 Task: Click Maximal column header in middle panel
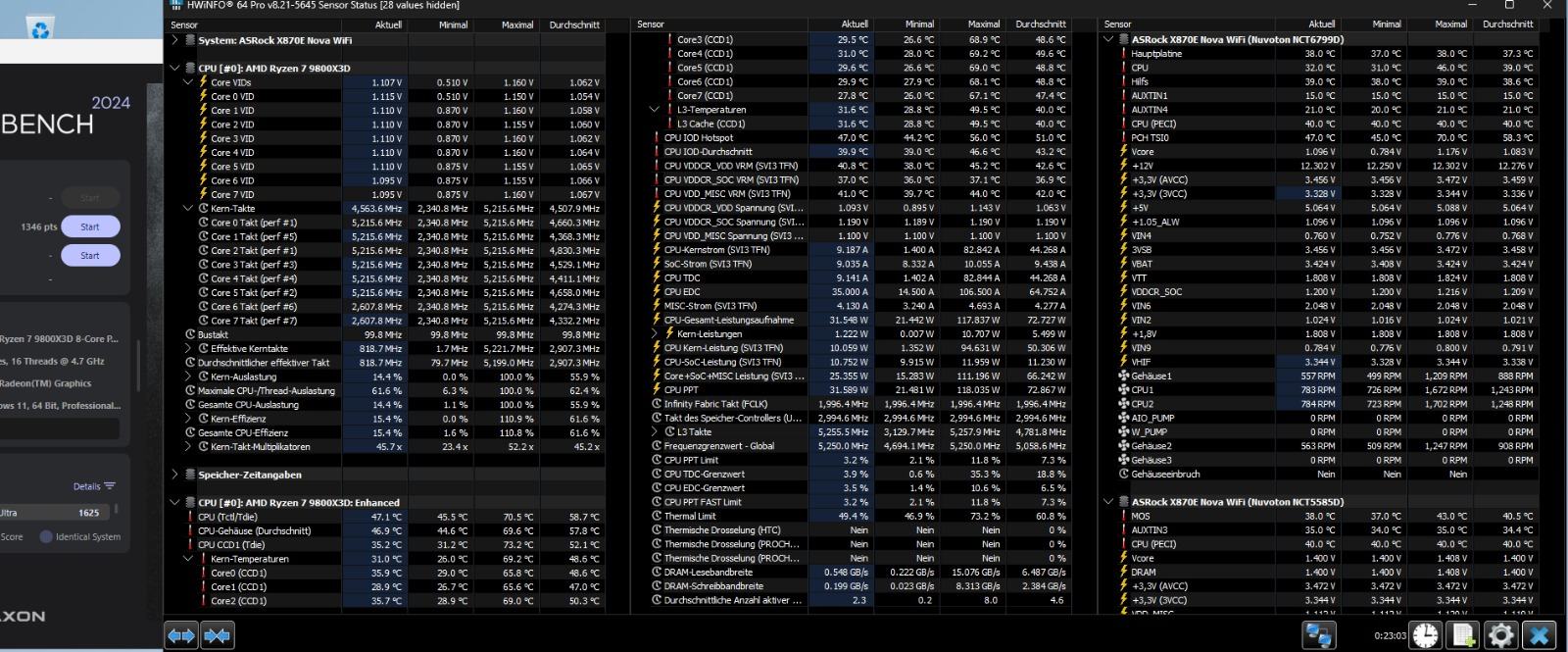point(983,25)
